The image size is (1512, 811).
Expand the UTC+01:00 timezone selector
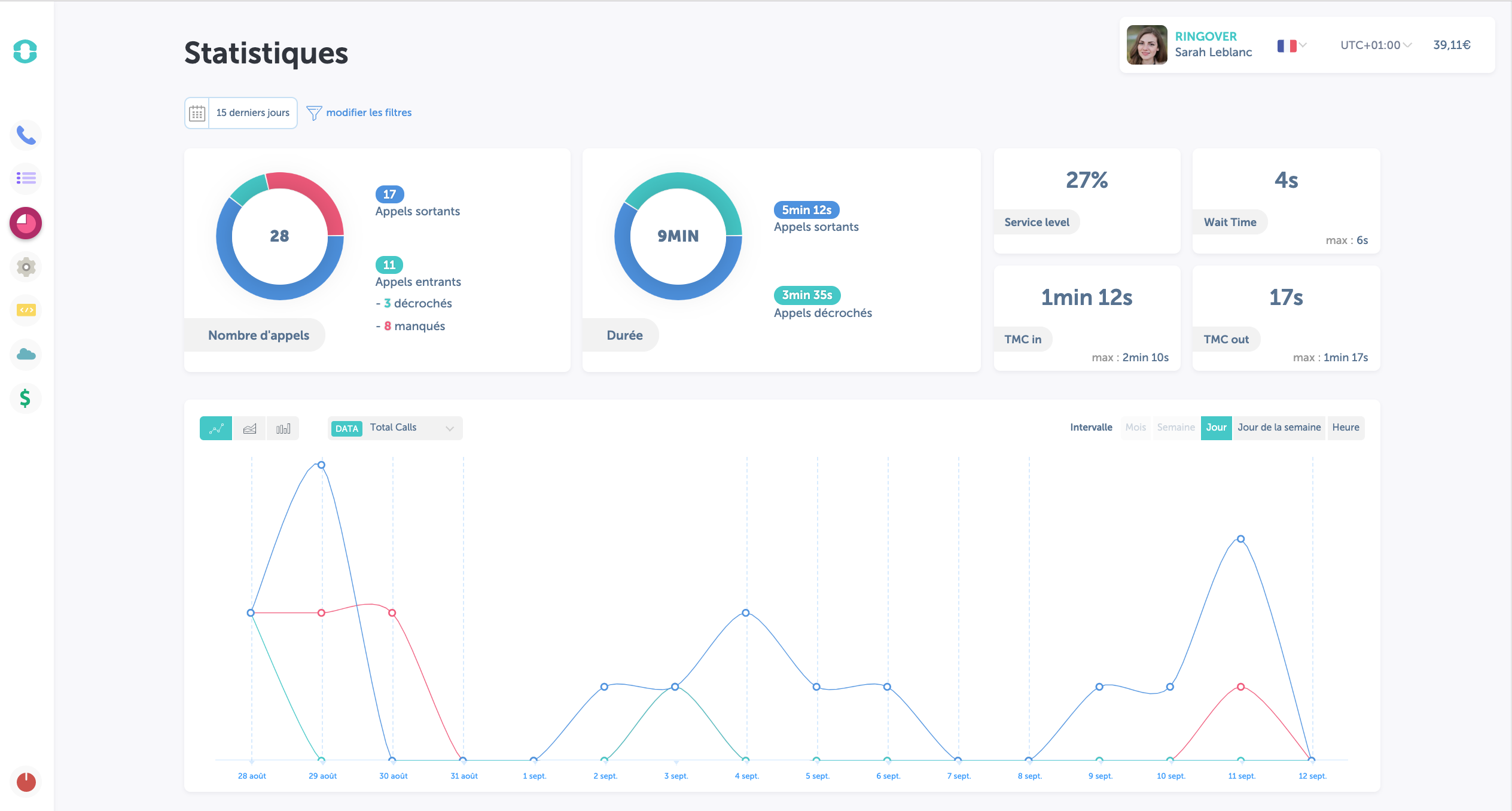click(1373, 44)
